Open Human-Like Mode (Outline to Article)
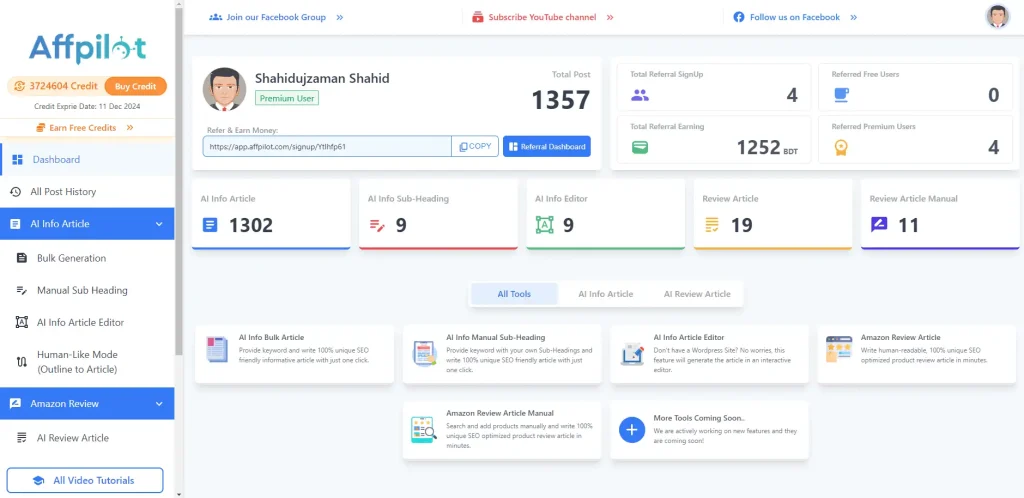1024x498 pixels. click(x=88, y=362)
